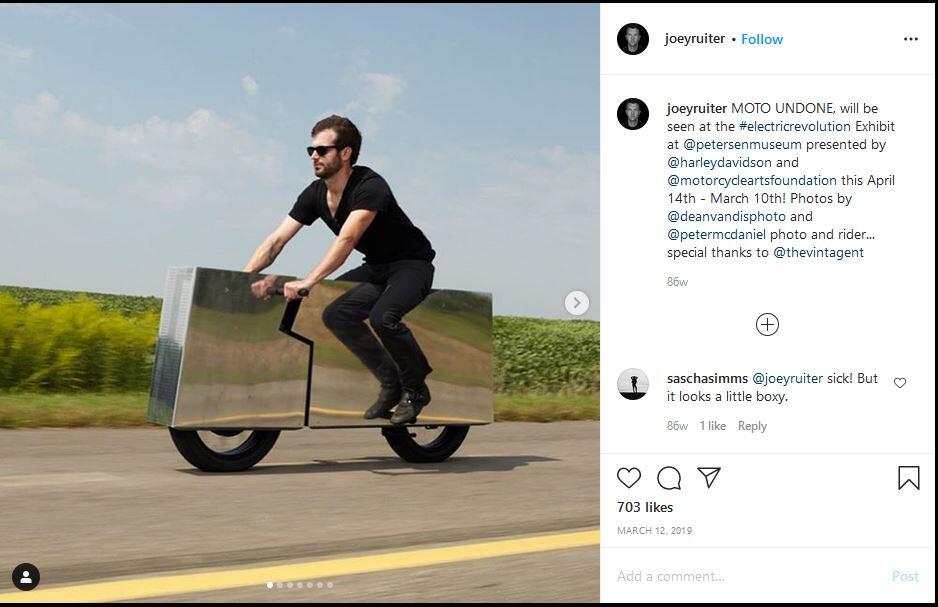This screenshot has height=607, width=938.
Task: Share post via paper plane icon
Action: pos(709,477)
